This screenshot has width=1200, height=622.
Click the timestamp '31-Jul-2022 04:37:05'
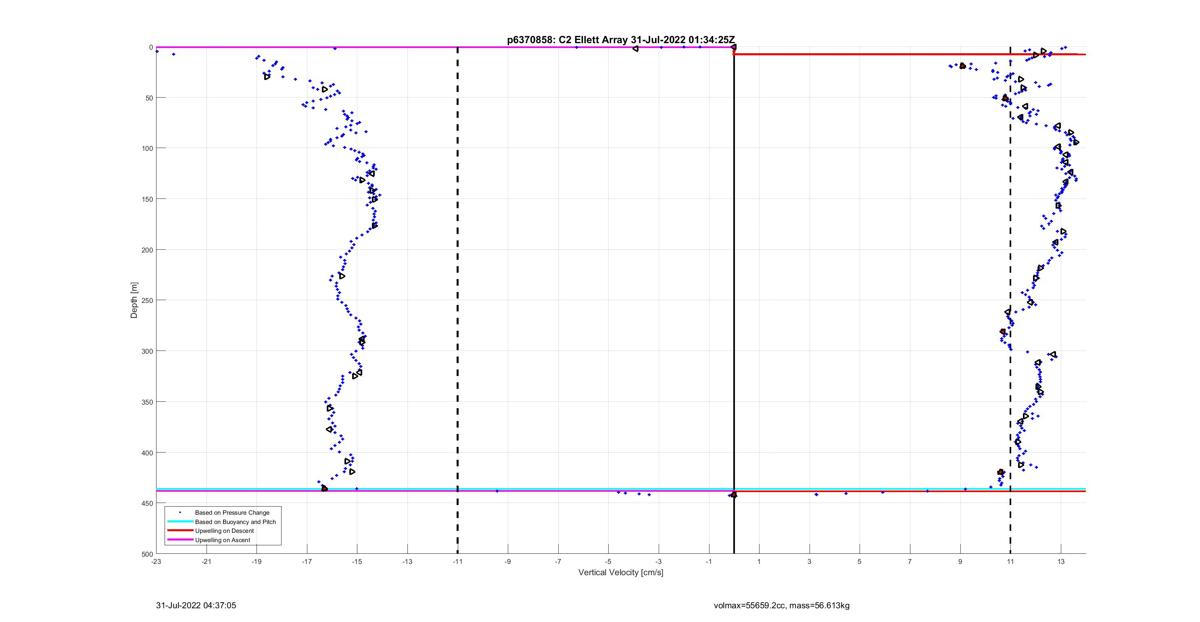tap(196, 605)
